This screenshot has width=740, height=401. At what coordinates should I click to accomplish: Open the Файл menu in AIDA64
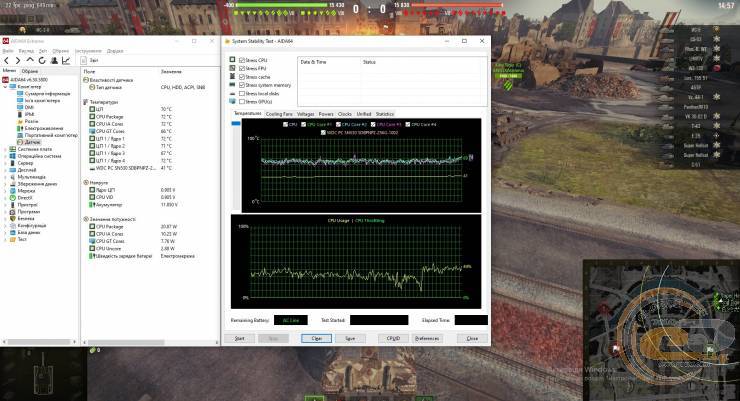[8, 51]
